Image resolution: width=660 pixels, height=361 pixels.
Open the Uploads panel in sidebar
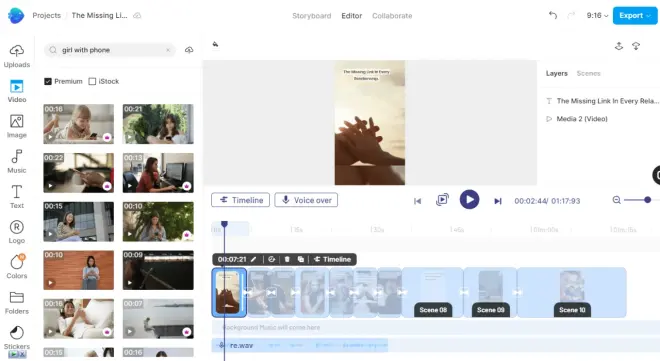(17, 56)
